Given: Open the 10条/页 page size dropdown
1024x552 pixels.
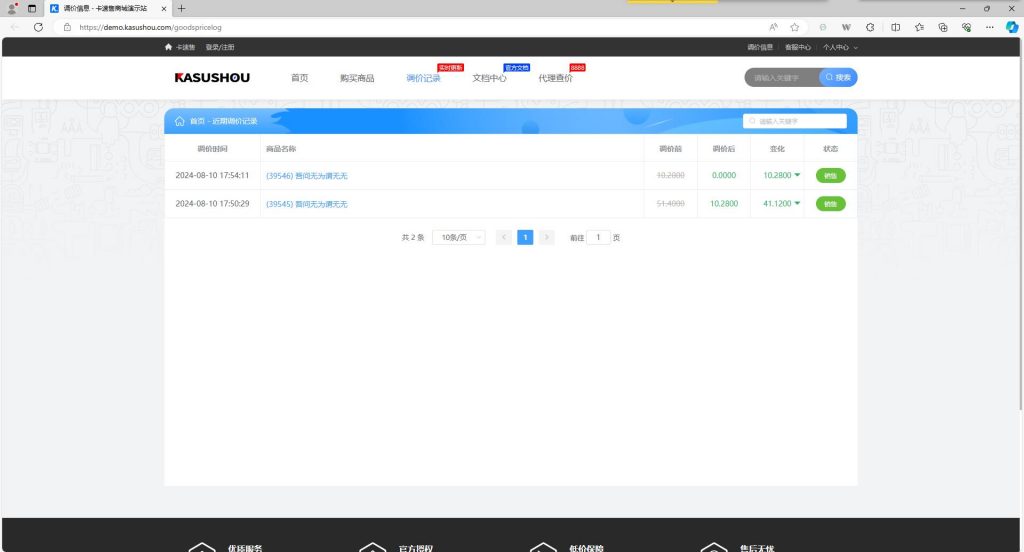Looking at the screenshot, I should point(458,237).
